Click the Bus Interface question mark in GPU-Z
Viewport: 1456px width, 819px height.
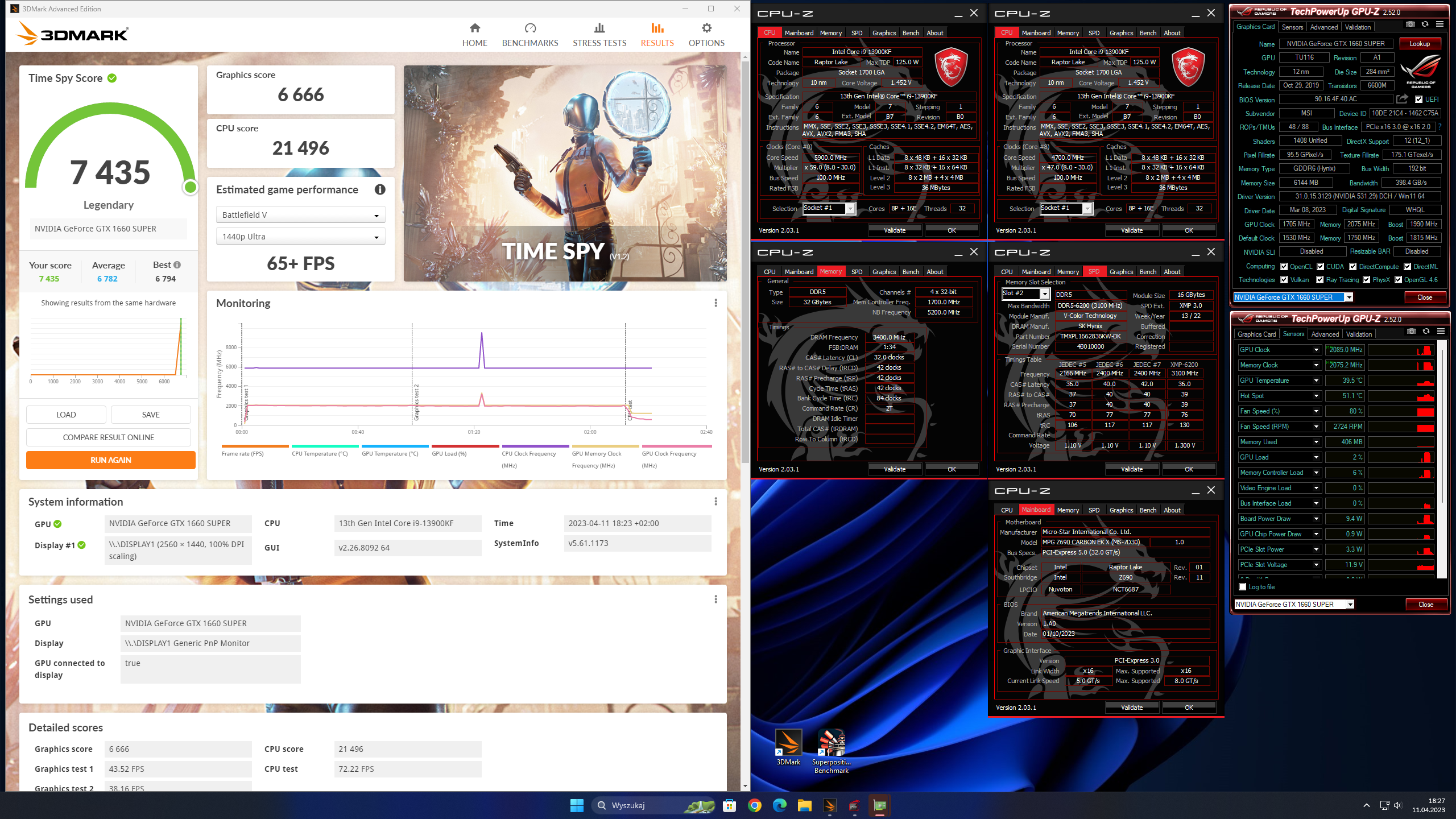[x=1440, y=127]
